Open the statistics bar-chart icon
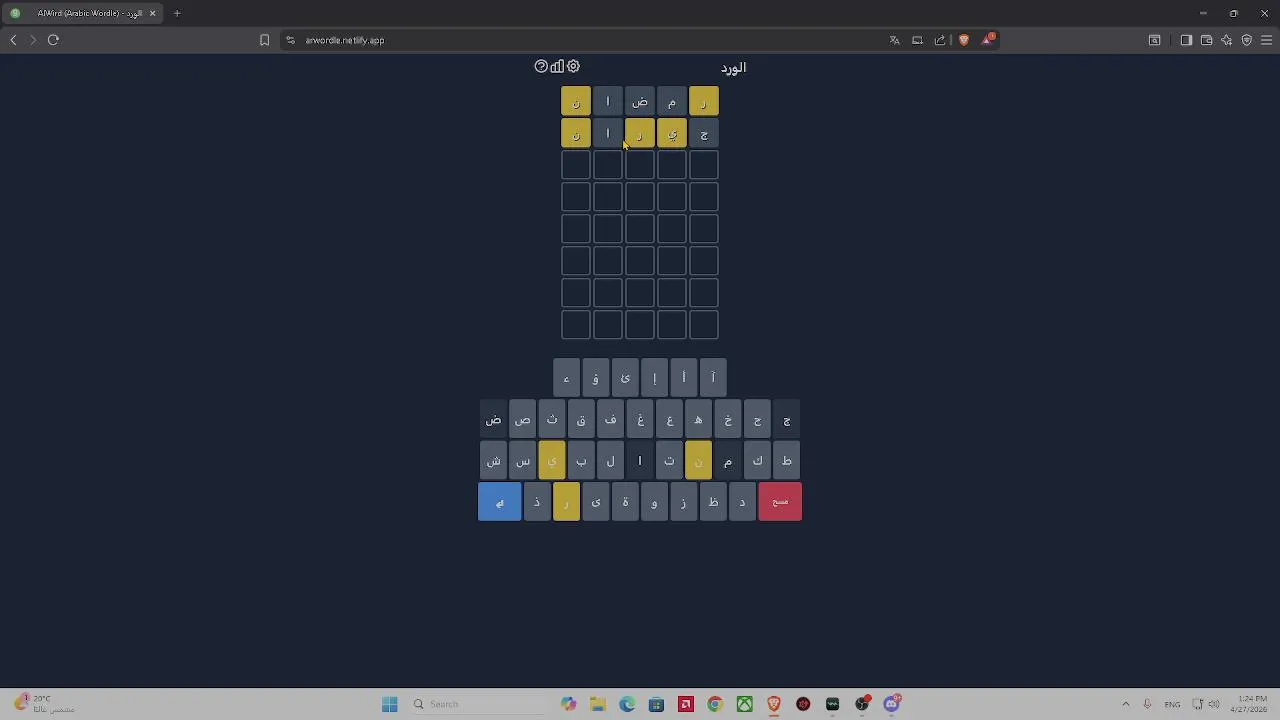The image size is (1280, 720). 557,66
